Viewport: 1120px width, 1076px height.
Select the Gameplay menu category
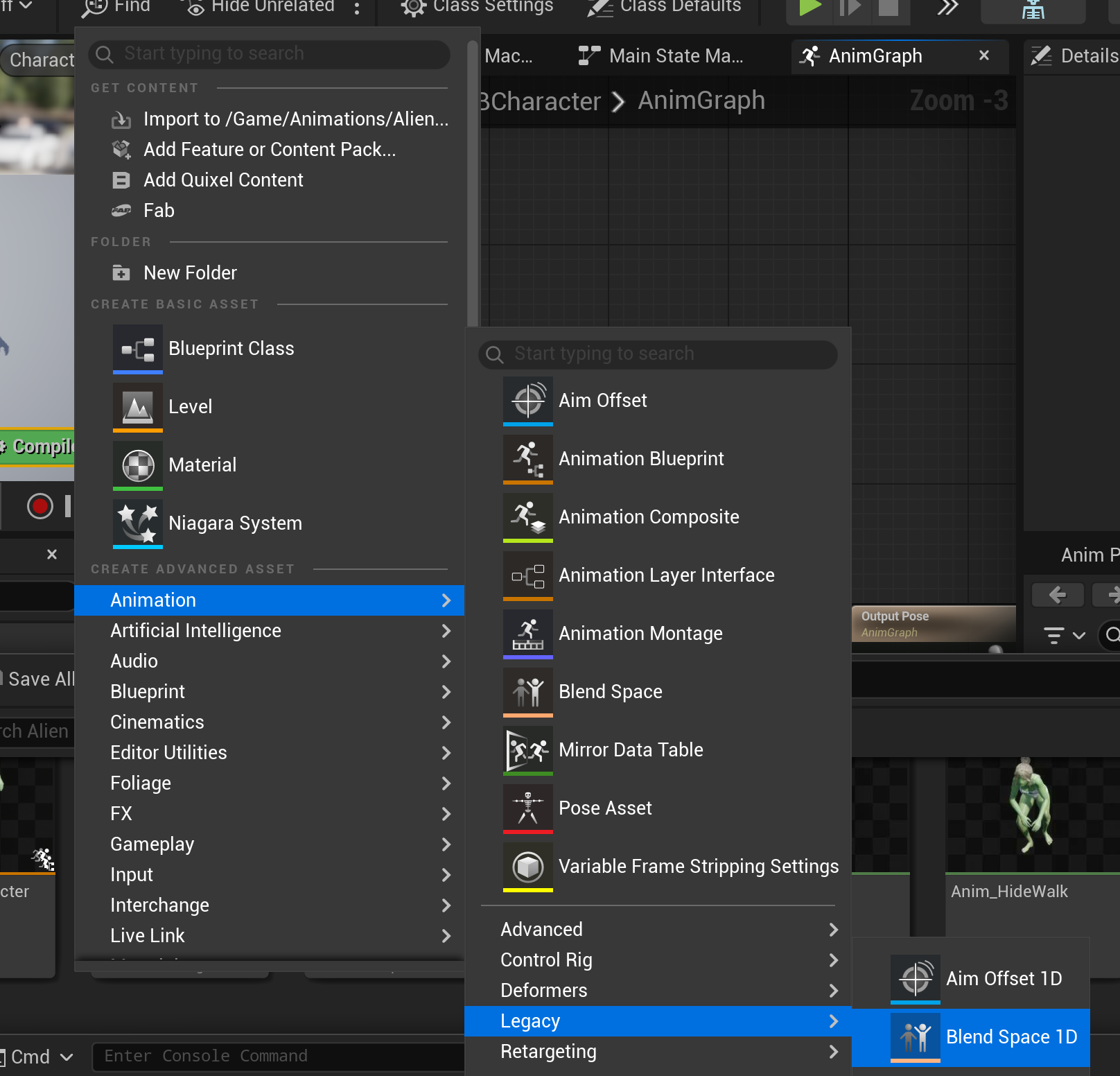[x=269, y=844]
